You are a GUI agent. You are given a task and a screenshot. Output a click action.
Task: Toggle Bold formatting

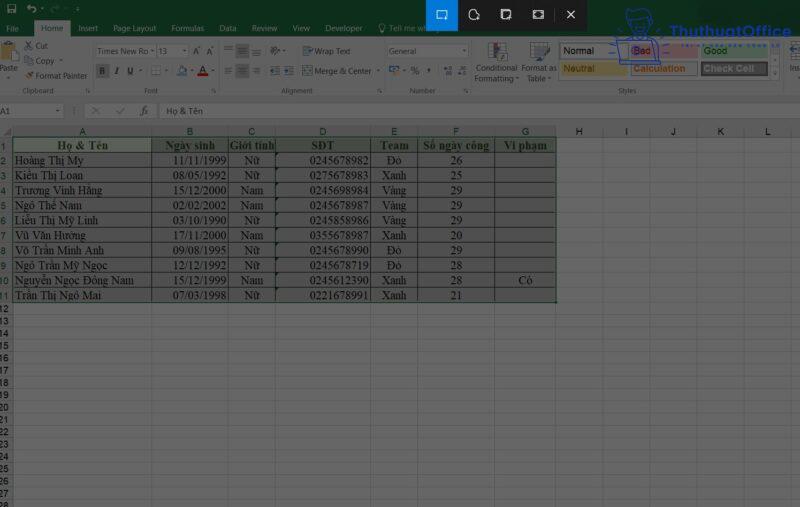(102, 71)
